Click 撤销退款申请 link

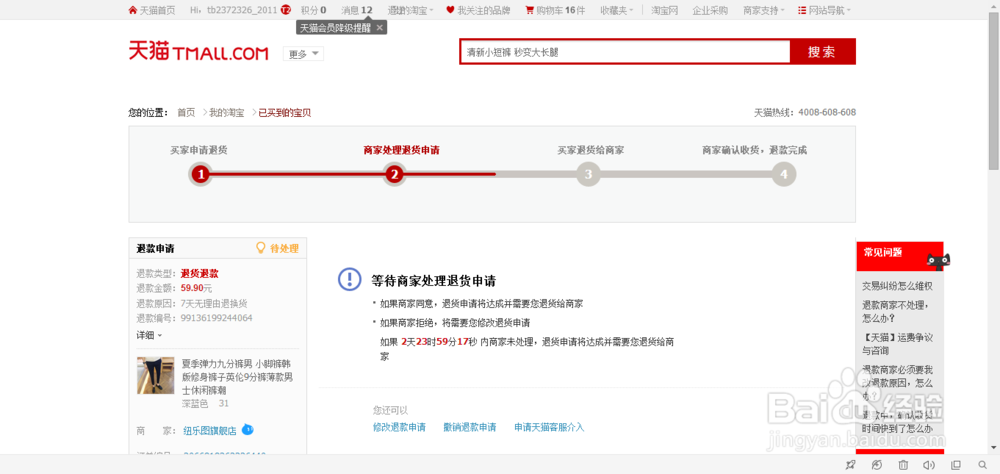pos(470,427)
